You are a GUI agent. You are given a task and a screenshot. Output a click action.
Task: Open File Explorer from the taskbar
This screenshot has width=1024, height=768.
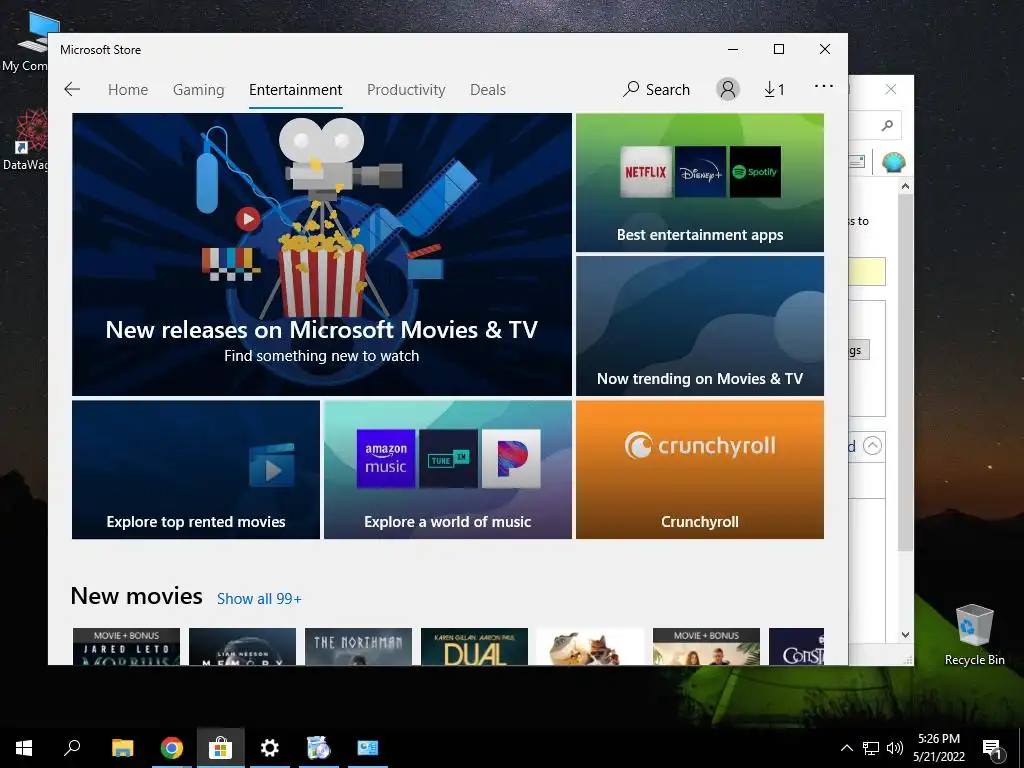coord(122,748)
